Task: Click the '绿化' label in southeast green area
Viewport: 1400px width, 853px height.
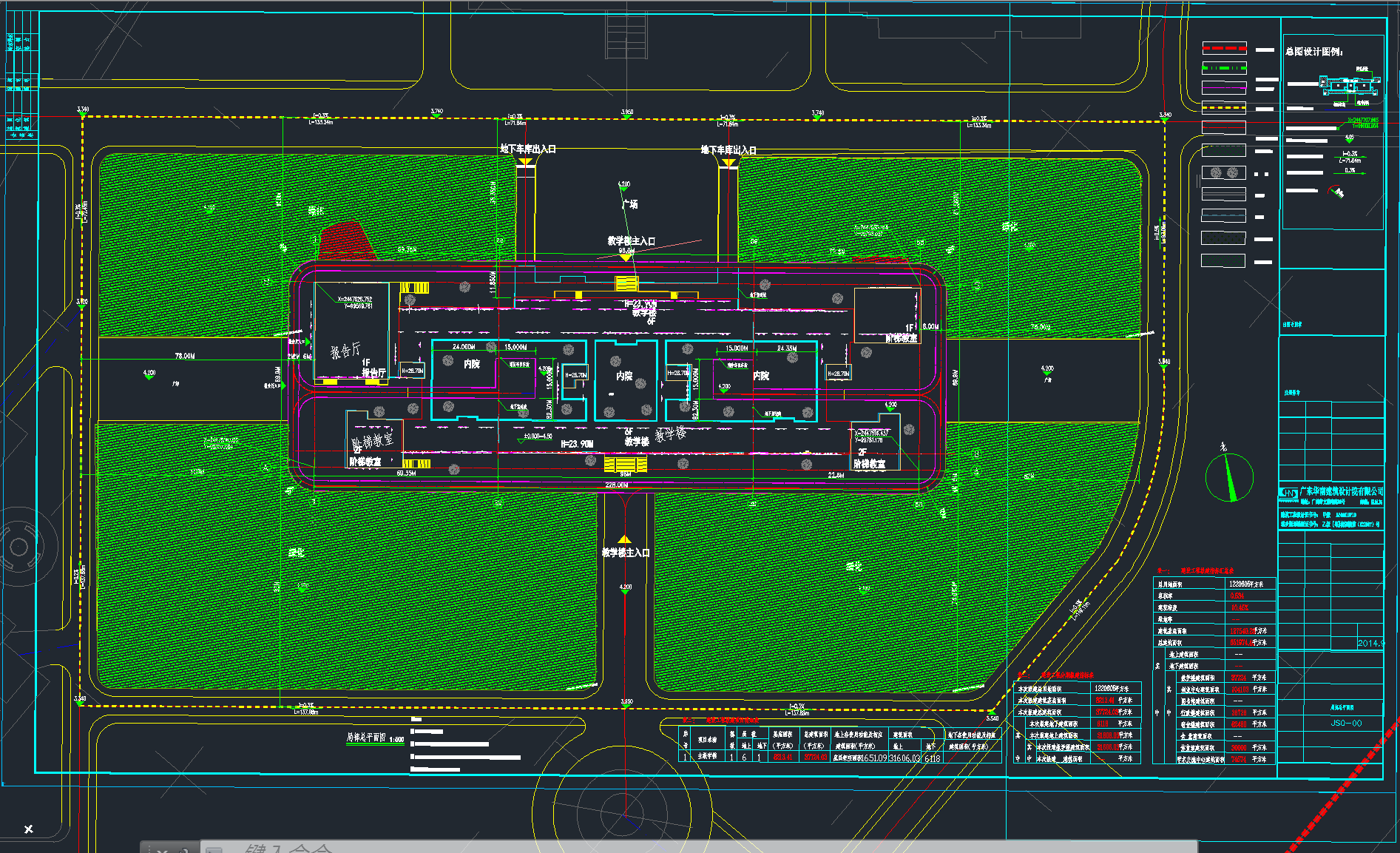Action: pos(854,567)
